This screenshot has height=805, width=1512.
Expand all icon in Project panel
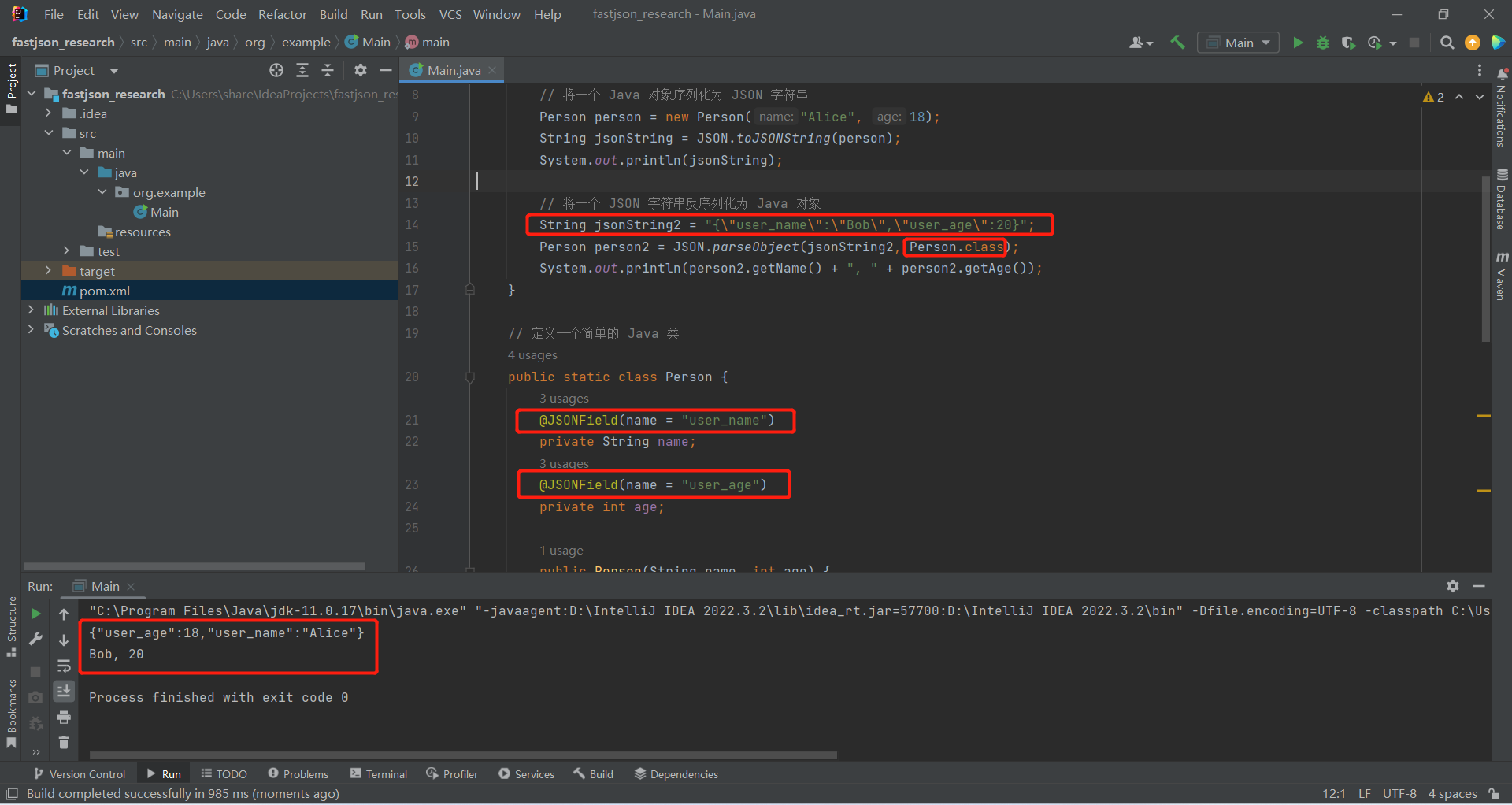(302, 70)
